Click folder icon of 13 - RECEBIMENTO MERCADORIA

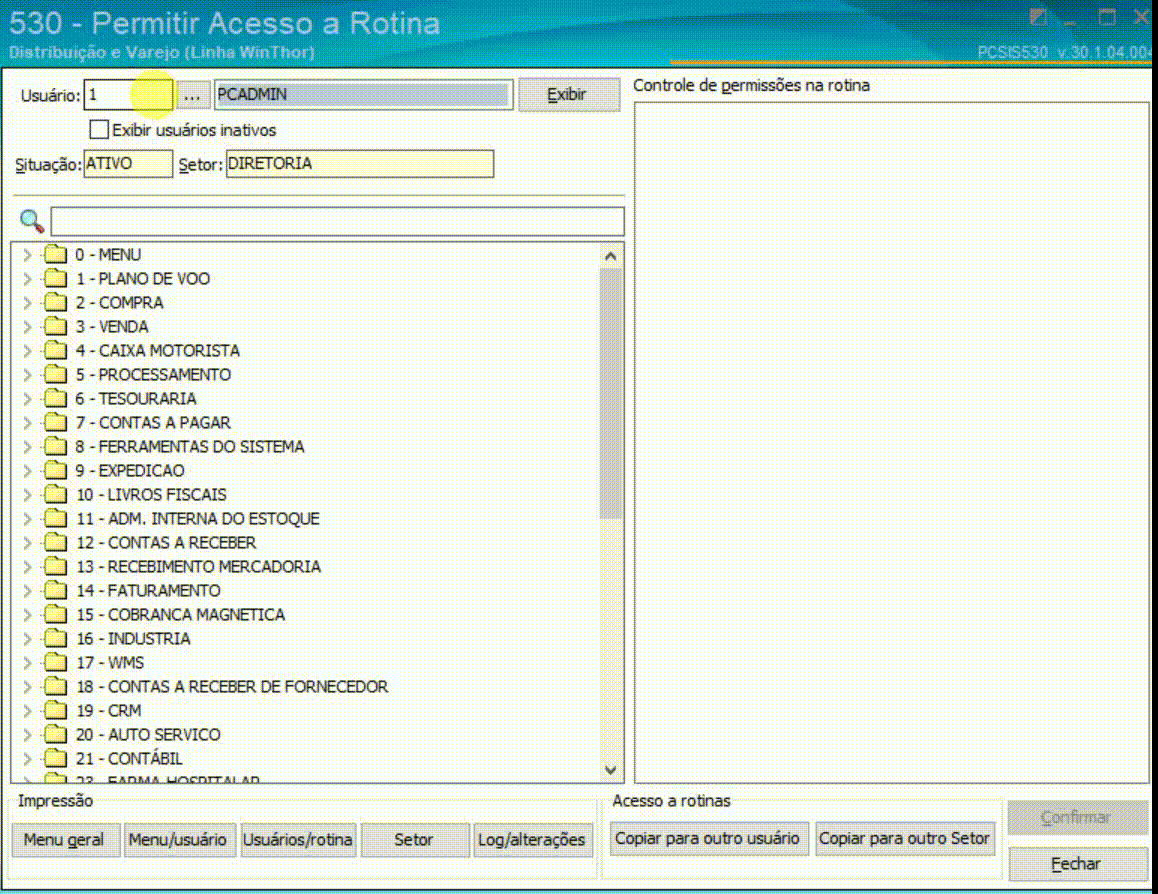click(55, 566)
